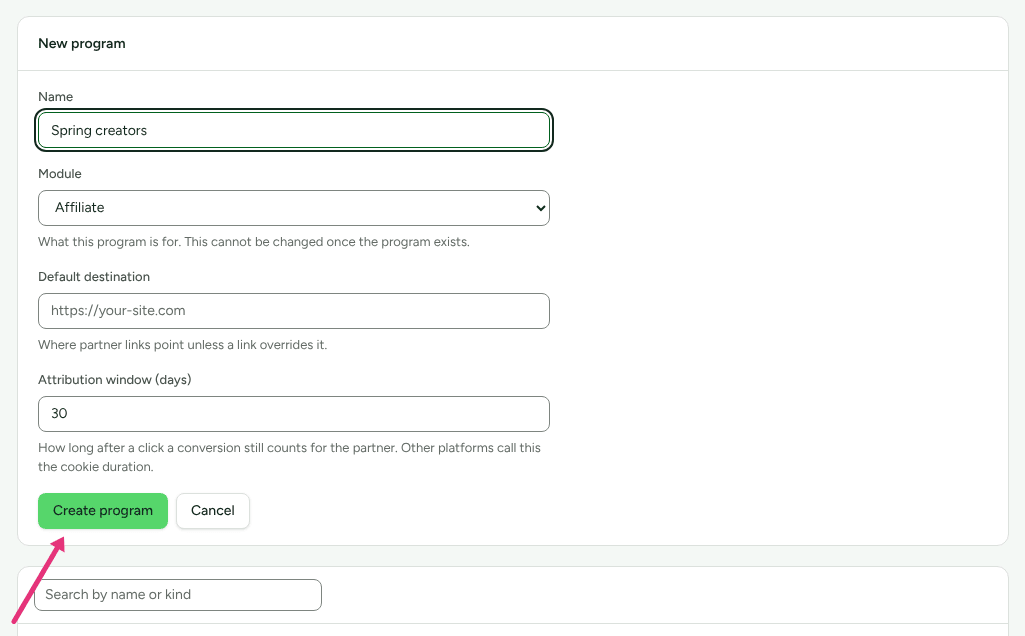Viewport: 1025px width, 636px height.
Task: Cancel the new program form
Action: 212,510
